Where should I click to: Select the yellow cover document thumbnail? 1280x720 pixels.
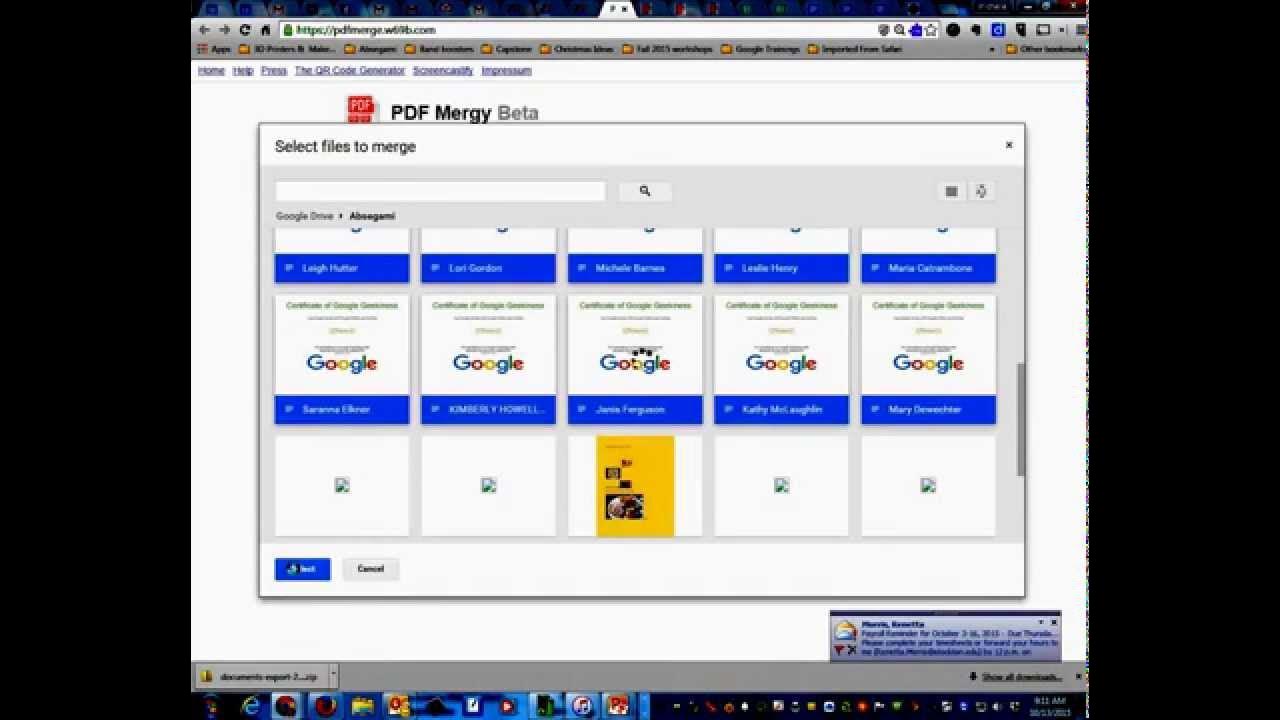click(635, 486)
